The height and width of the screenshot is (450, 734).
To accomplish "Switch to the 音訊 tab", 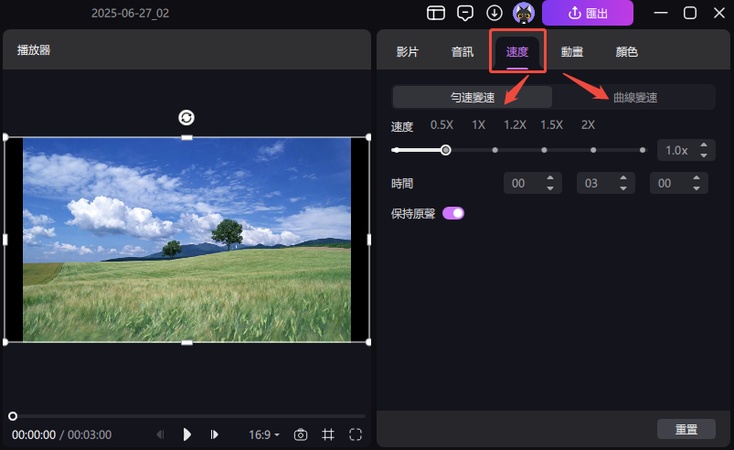I will (x=462, y=52).
